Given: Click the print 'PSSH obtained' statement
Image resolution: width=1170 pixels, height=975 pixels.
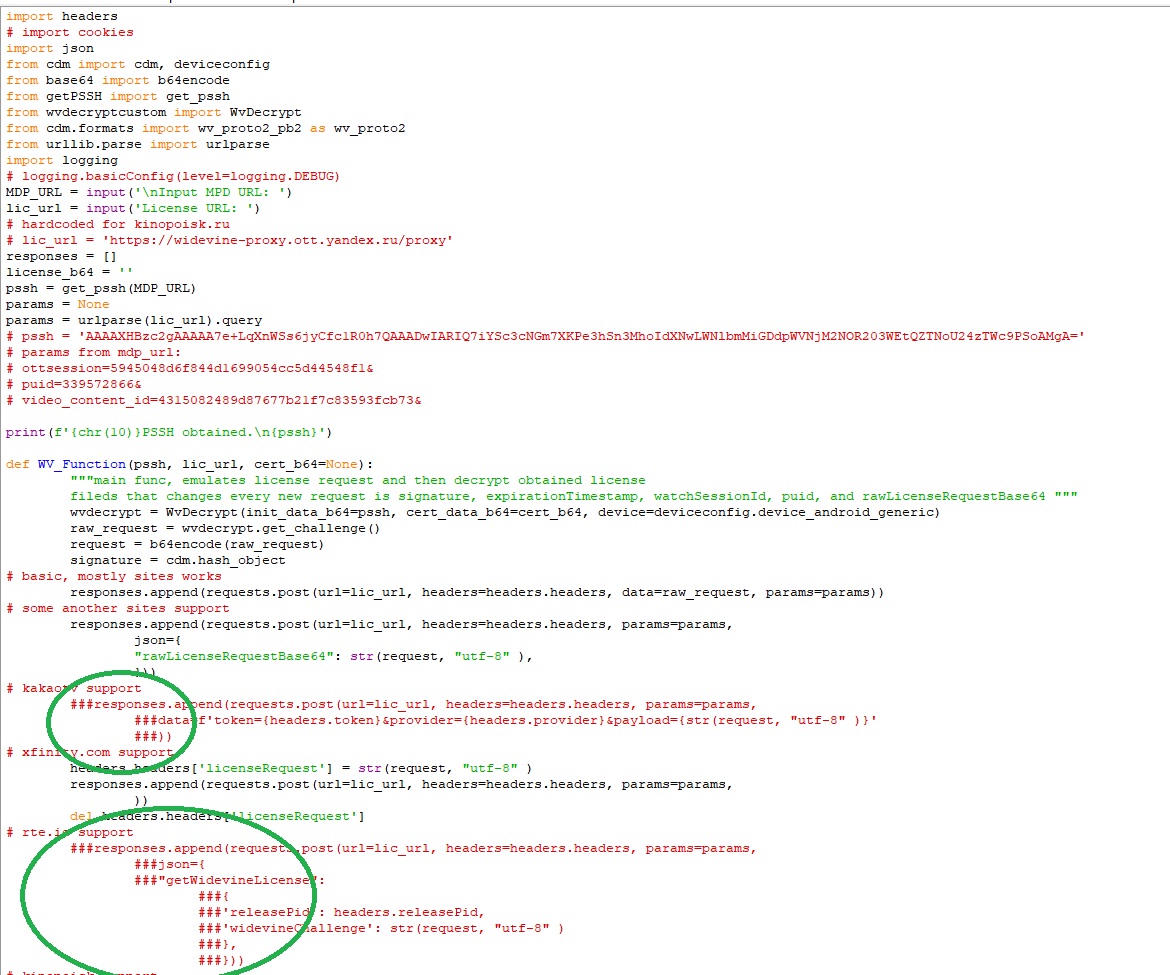Looking at the screenshot, I should [169, 433].
